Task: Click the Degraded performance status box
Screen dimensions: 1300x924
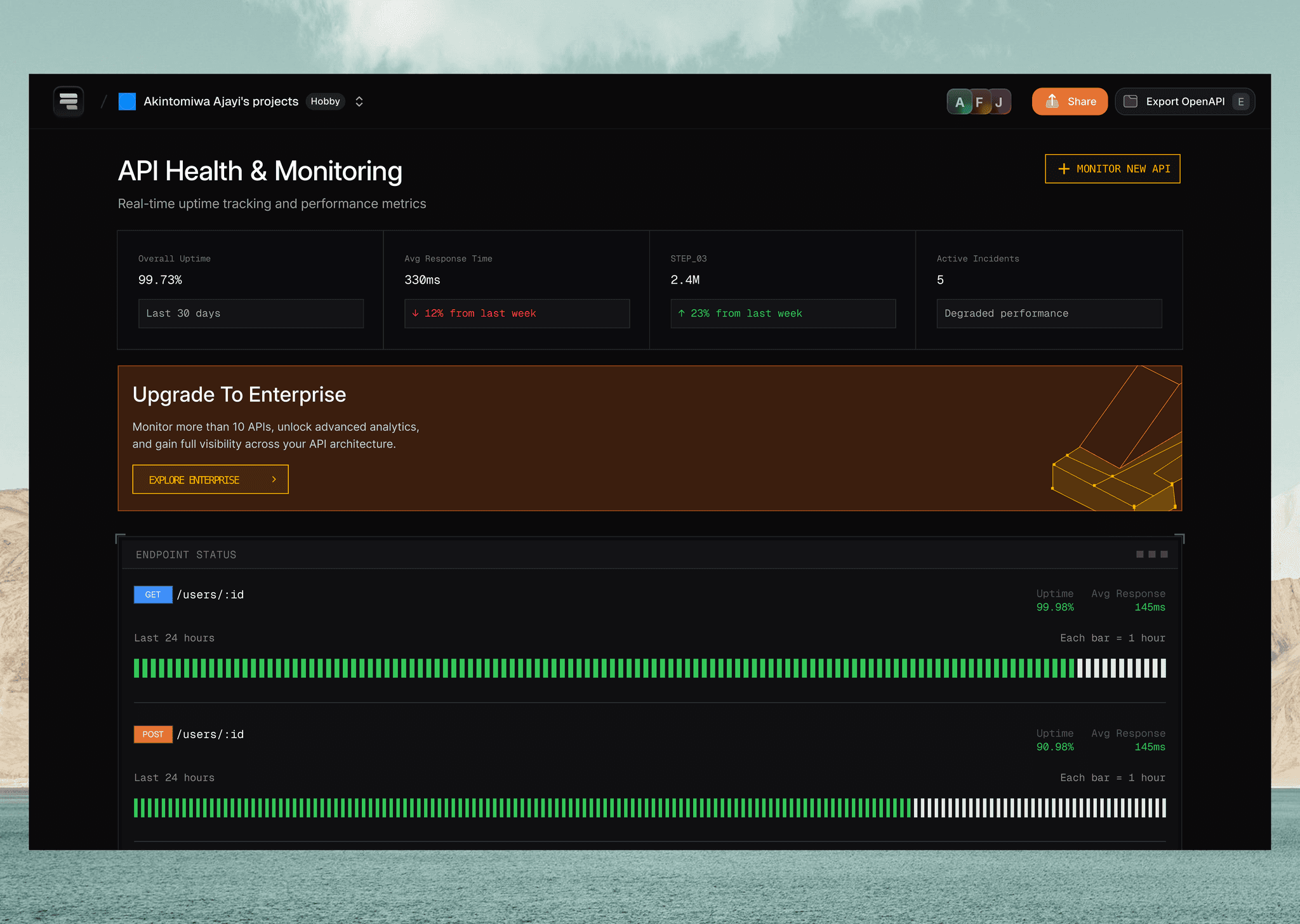Action: (1049, 313)
